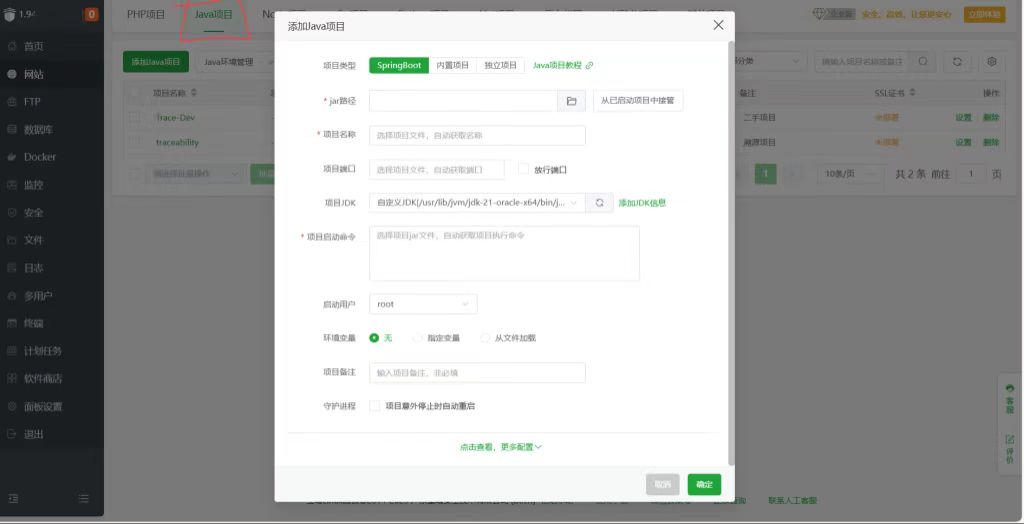The width and height of the screenshot is (1024, 524).
Task: Click the green 确定 confirm button
Action: (x=704, y=484)
